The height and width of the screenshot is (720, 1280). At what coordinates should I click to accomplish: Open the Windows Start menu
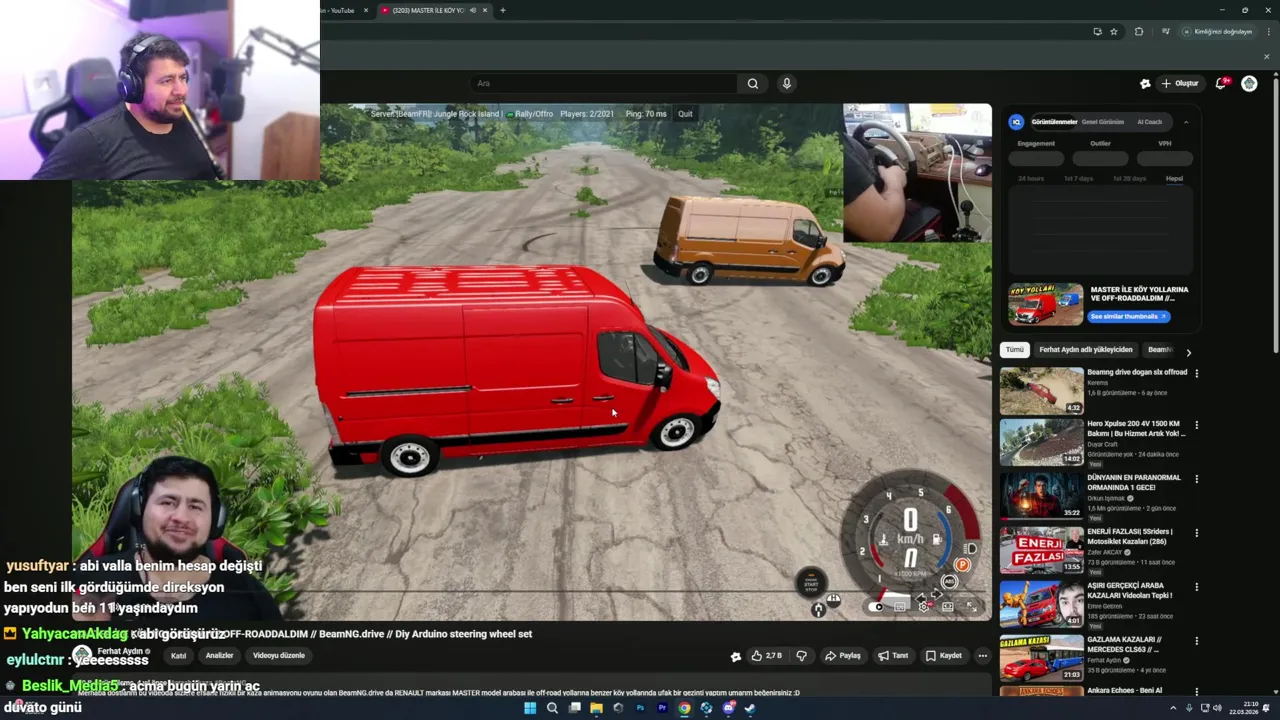[530, 708]
